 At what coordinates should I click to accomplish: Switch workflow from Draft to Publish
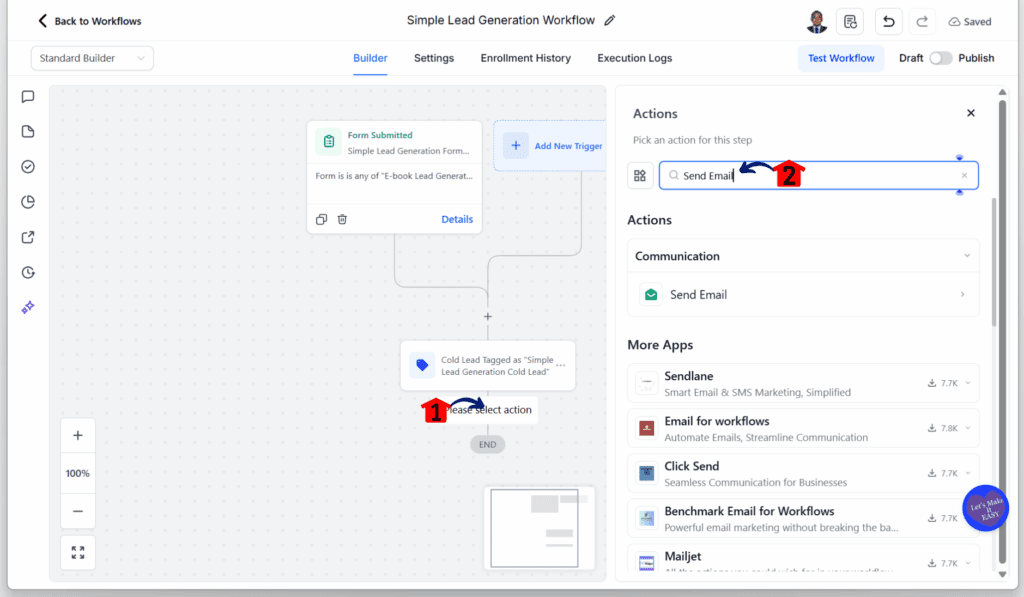939,58
